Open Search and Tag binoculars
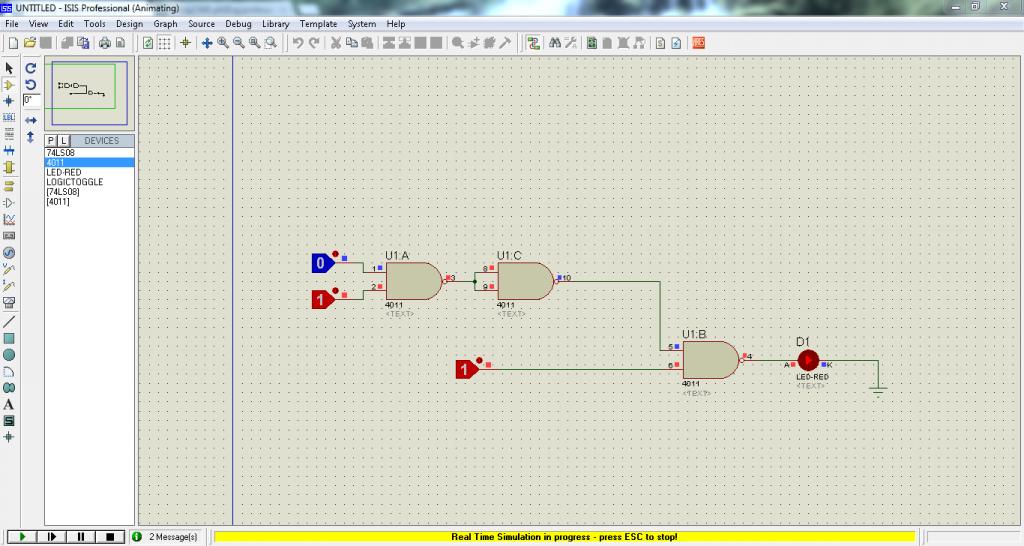 [554, 43]
